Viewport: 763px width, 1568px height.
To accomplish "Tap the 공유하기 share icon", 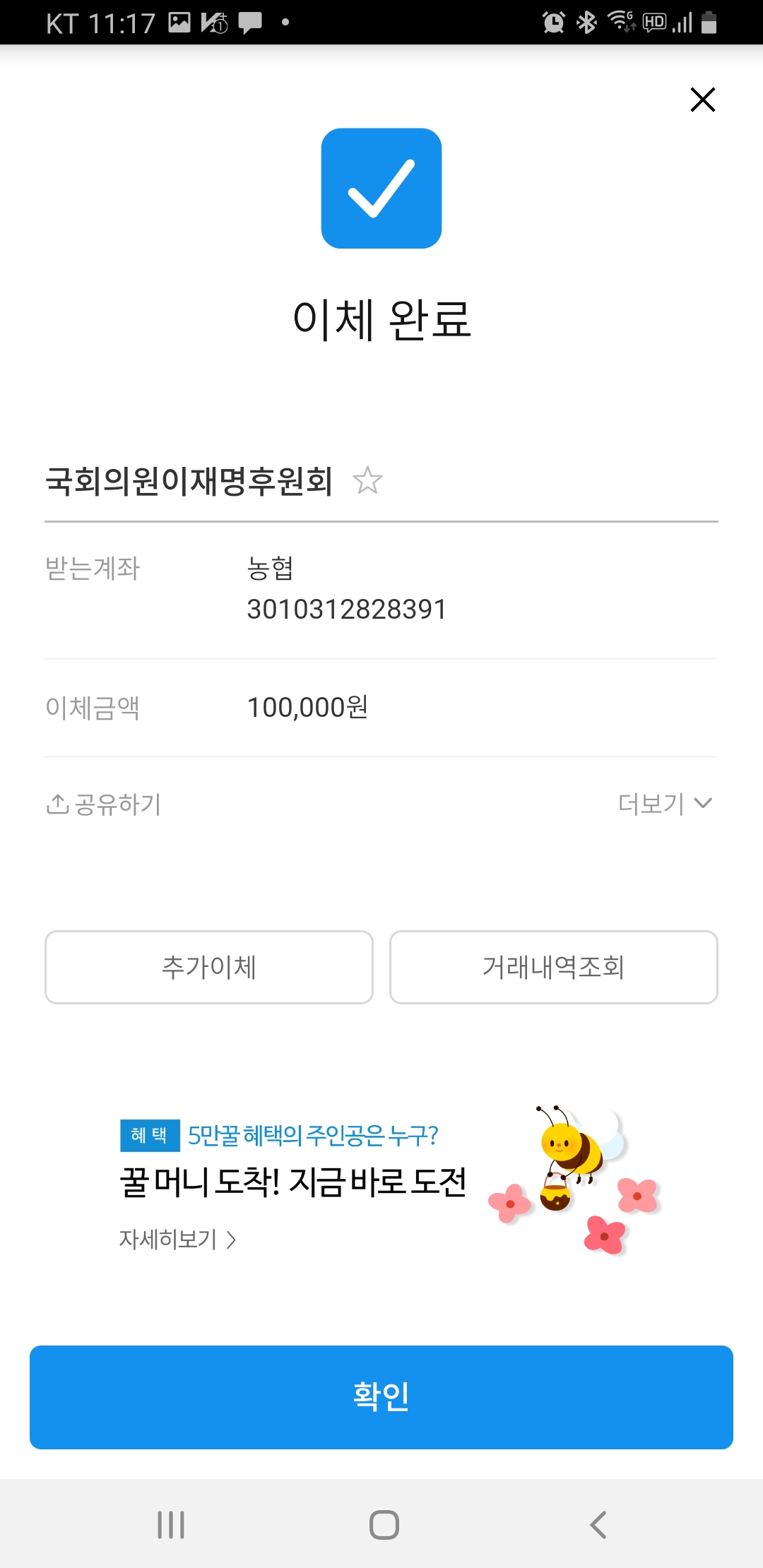I will [x=57, y=804].
